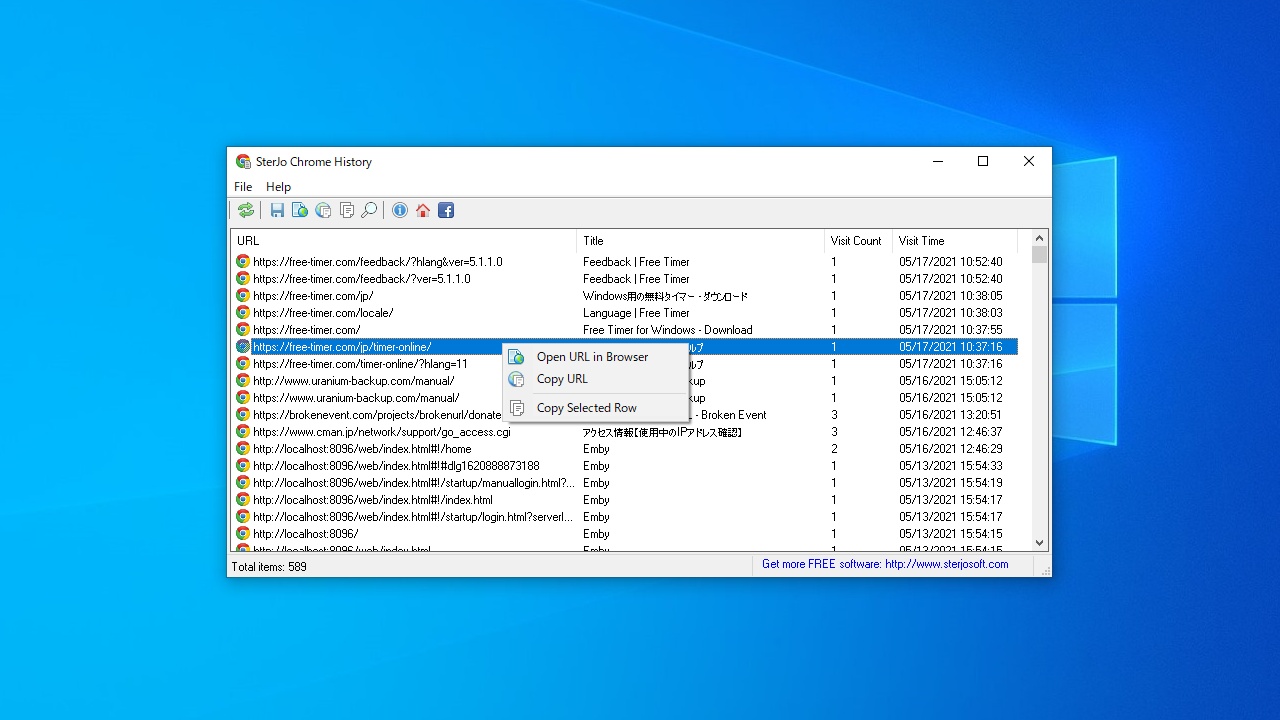
Task: Click Total items: 589 status text
Action: point(269,566)
